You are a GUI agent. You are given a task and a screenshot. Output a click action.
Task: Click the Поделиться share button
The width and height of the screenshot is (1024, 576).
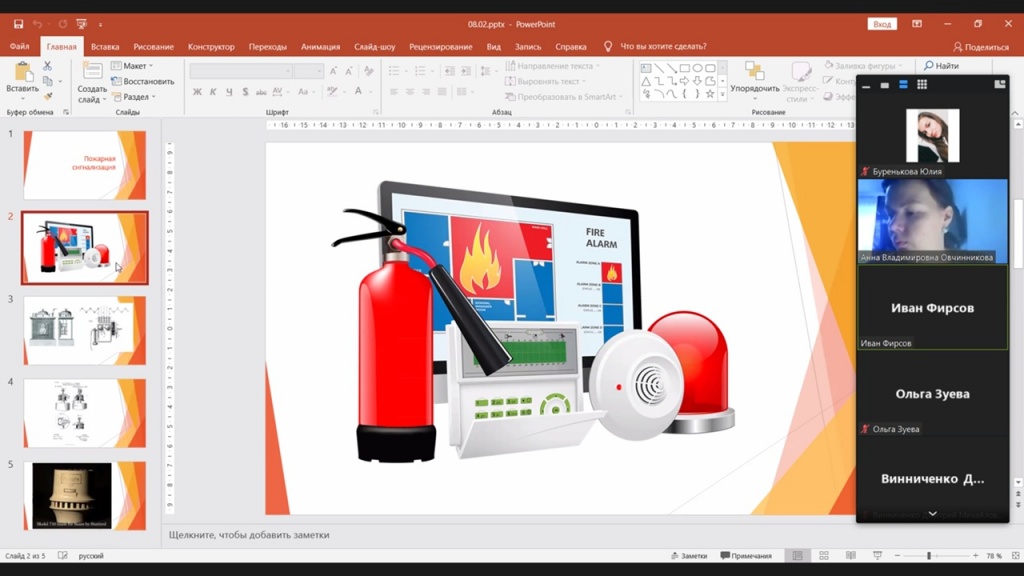981,47
